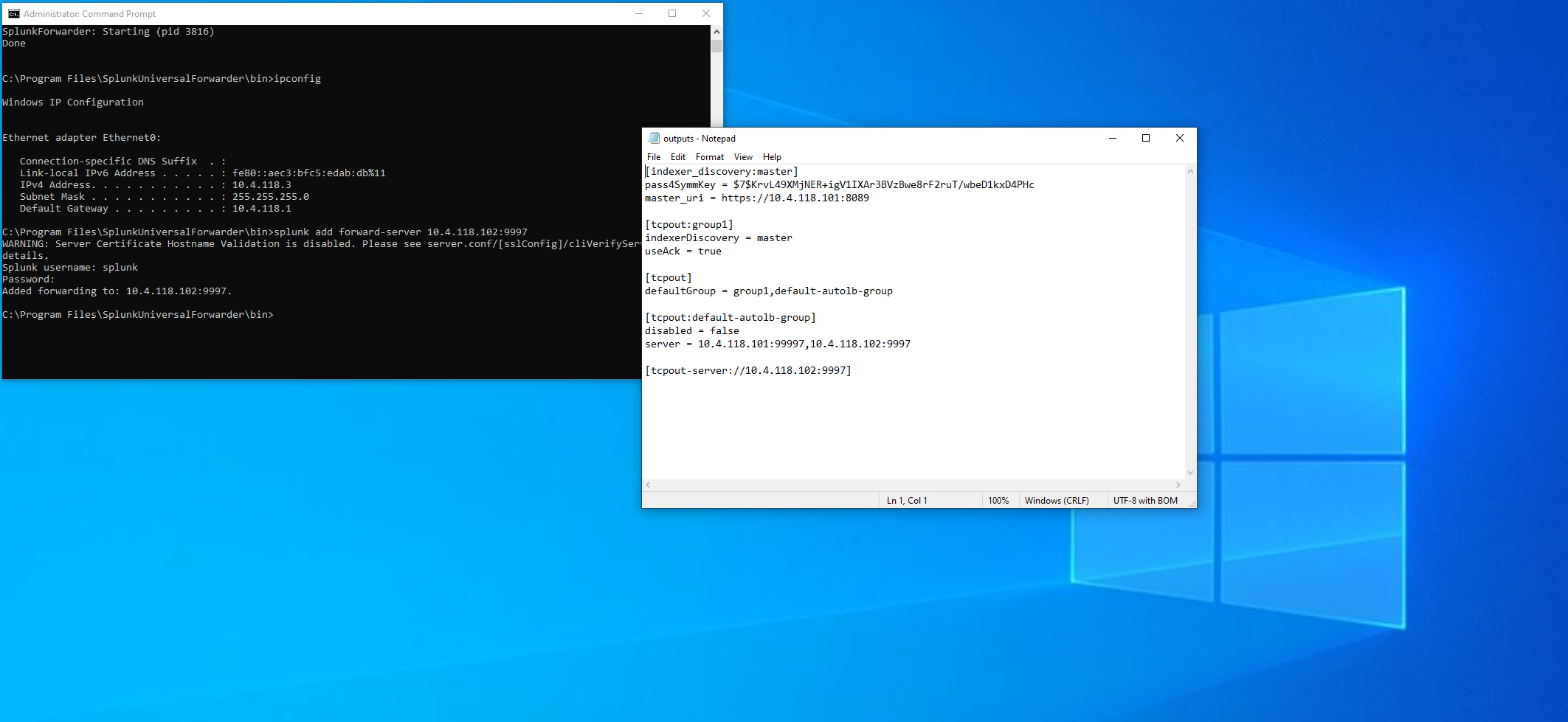The width and height of the screenshot is (1568, 722).
Task: Open Notepad's Edit menu
Action: (677, 157)
